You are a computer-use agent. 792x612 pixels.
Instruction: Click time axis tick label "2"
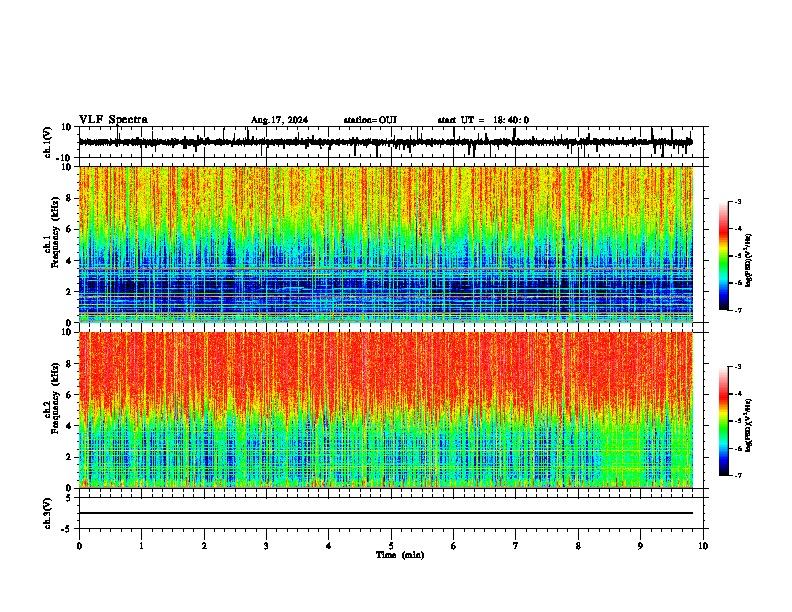coord(204,546)
